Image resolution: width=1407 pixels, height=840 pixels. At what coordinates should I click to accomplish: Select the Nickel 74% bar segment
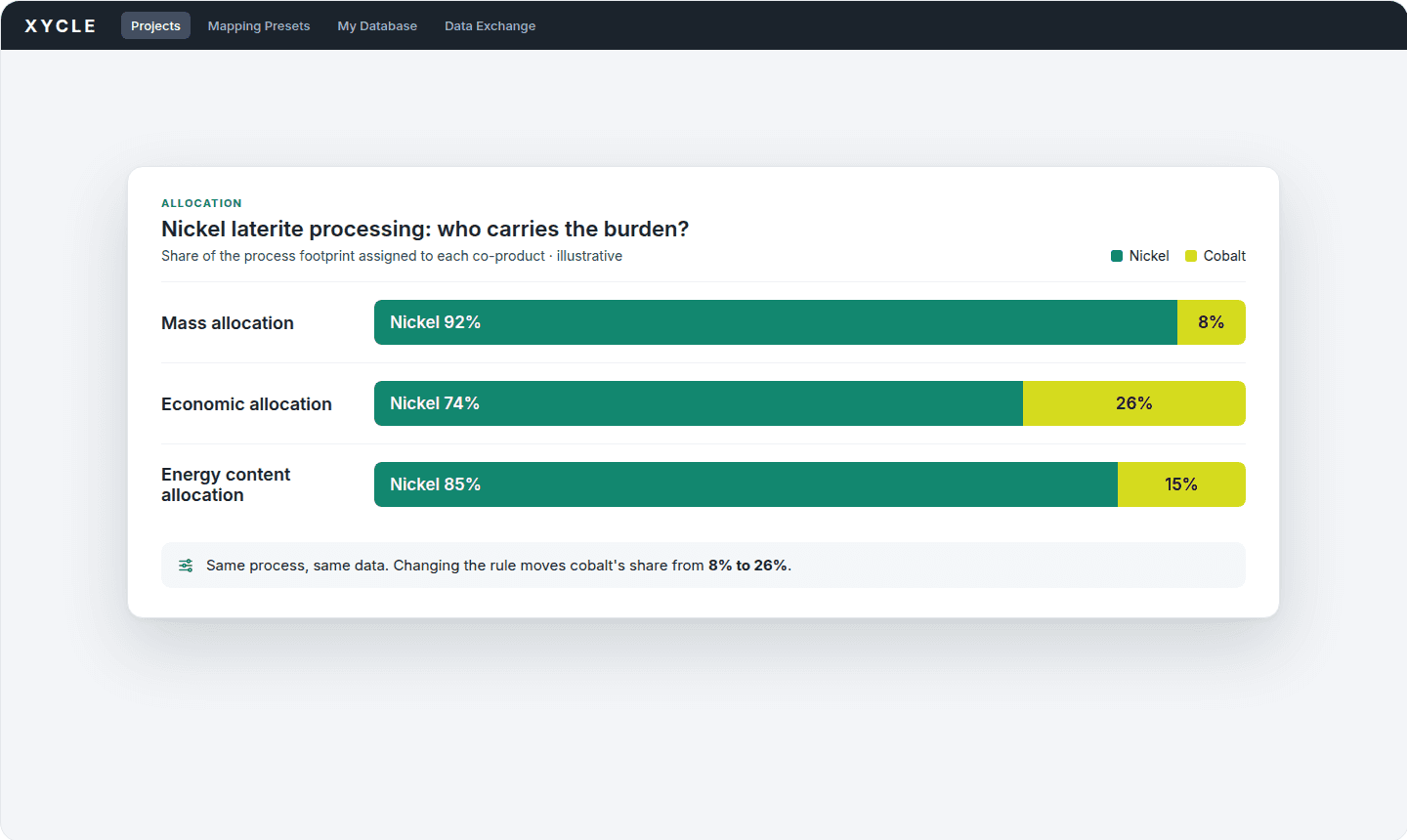pyautogui.click(x=699, y=403)
